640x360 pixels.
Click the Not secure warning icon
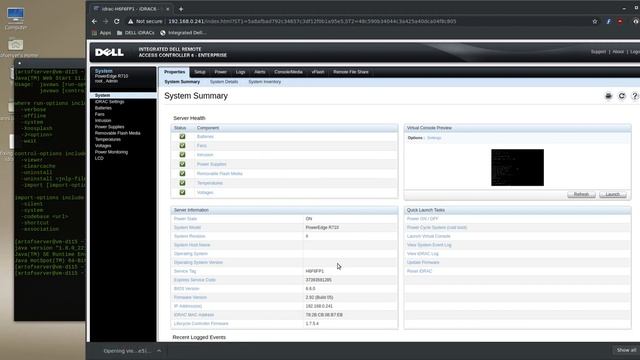point(130,21)
